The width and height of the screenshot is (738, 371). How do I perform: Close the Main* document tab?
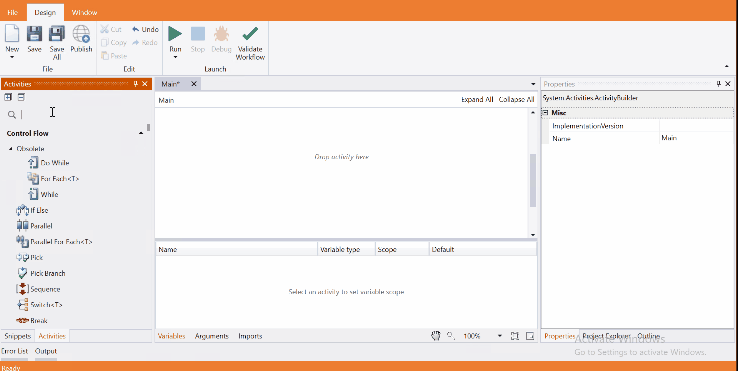pyautogui.click(x=193, y=84)
